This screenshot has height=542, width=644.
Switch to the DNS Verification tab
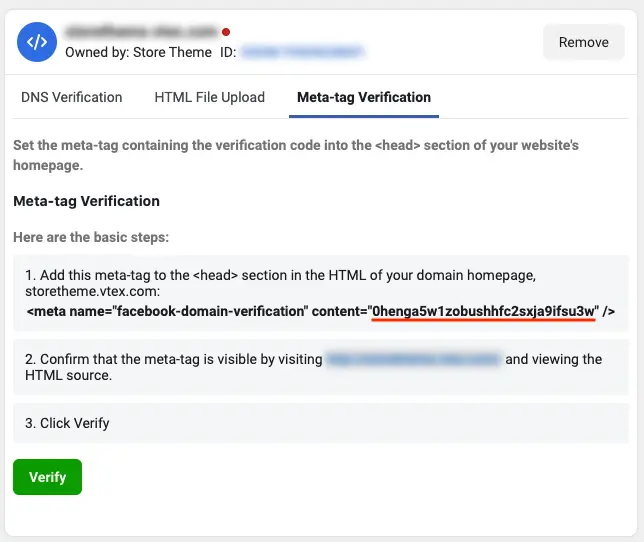coord(72,97)
